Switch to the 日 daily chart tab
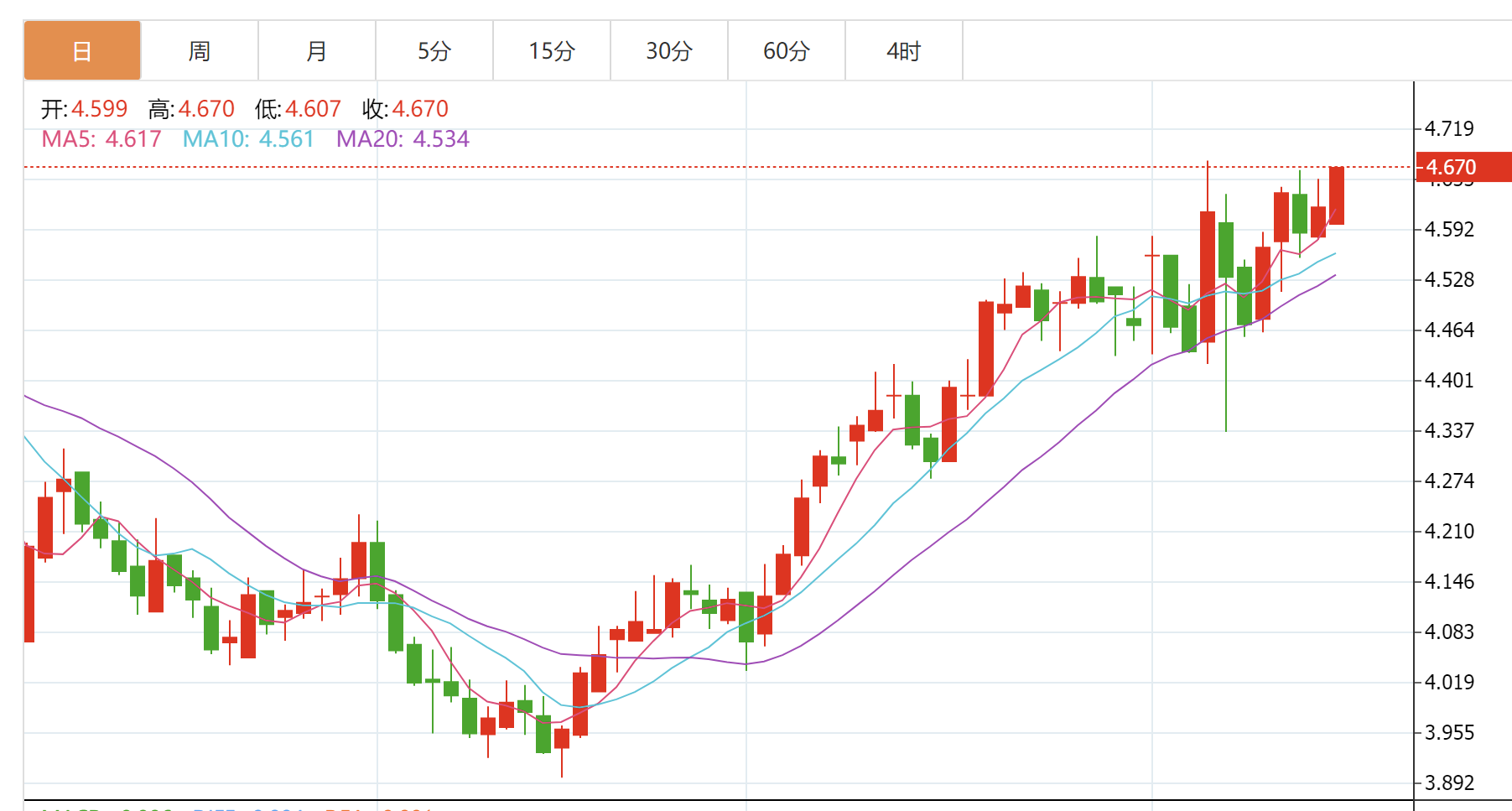 pyautogui.click(x=82, y=51)
